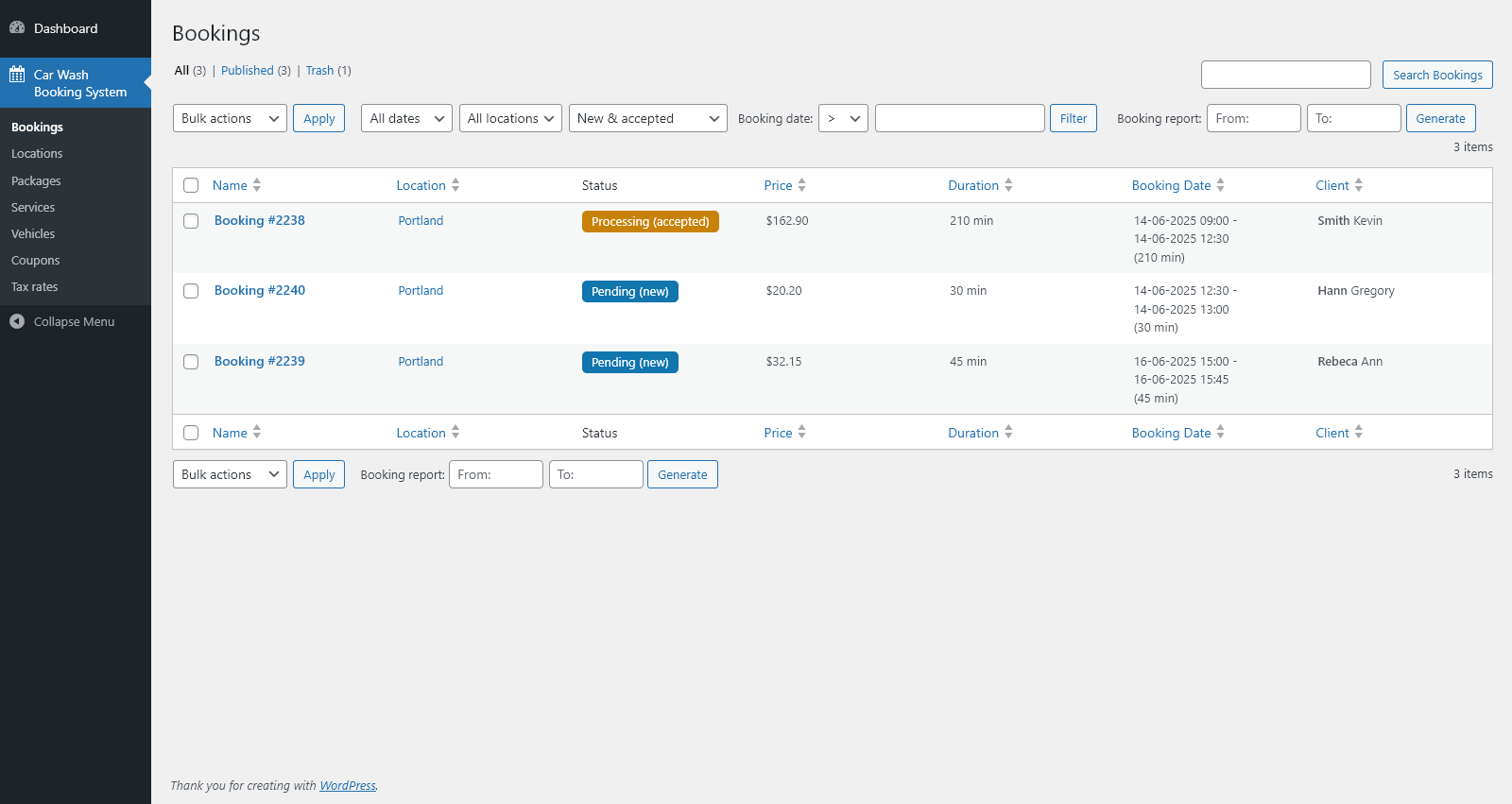The image size is (1512, 804).
Task: Go to Locations submenu item
Action: pyautogui.click(x=37, y=153)
